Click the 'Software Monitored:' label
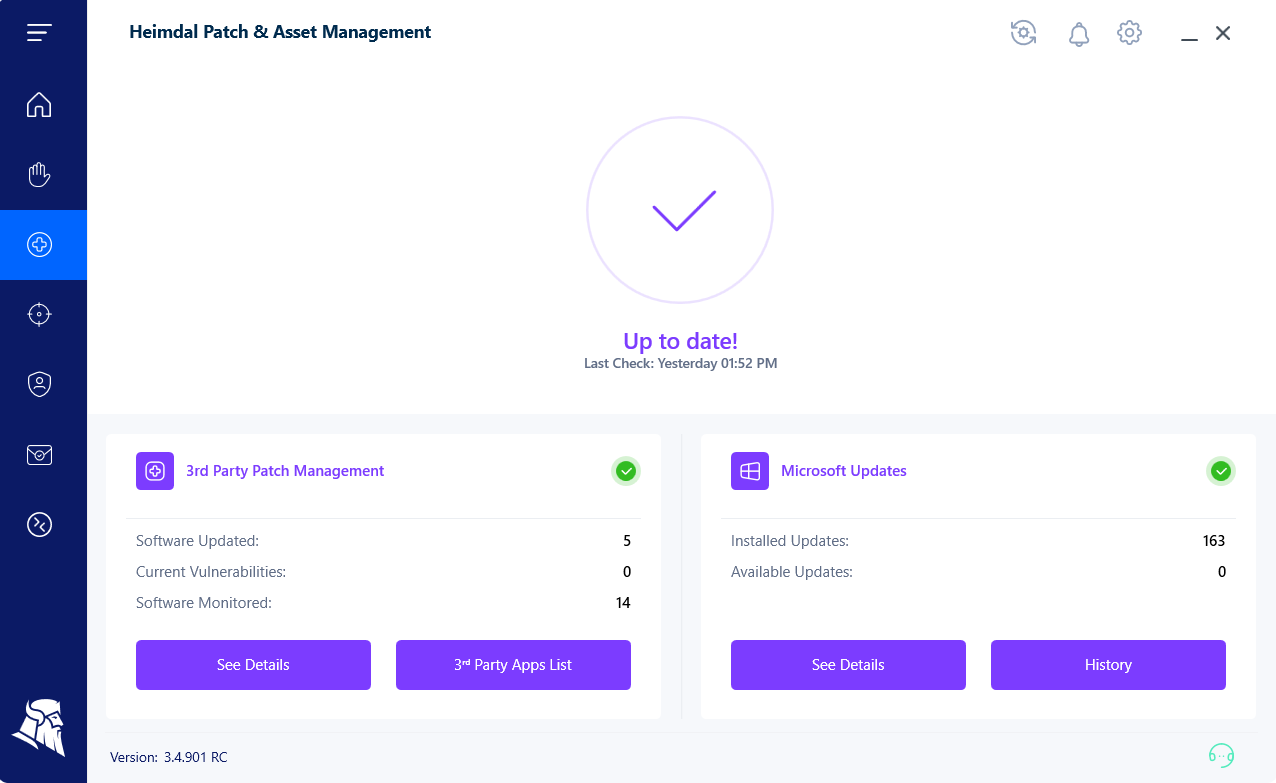This screenshot has width=1276, height=783. 204,603
